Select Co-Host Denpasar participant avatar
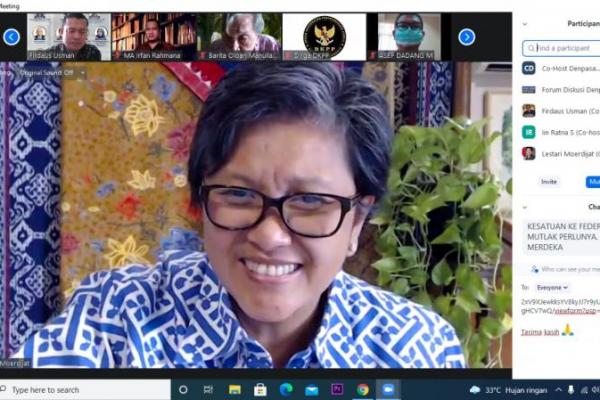This screenshot has width=600, height=400. 529,68
